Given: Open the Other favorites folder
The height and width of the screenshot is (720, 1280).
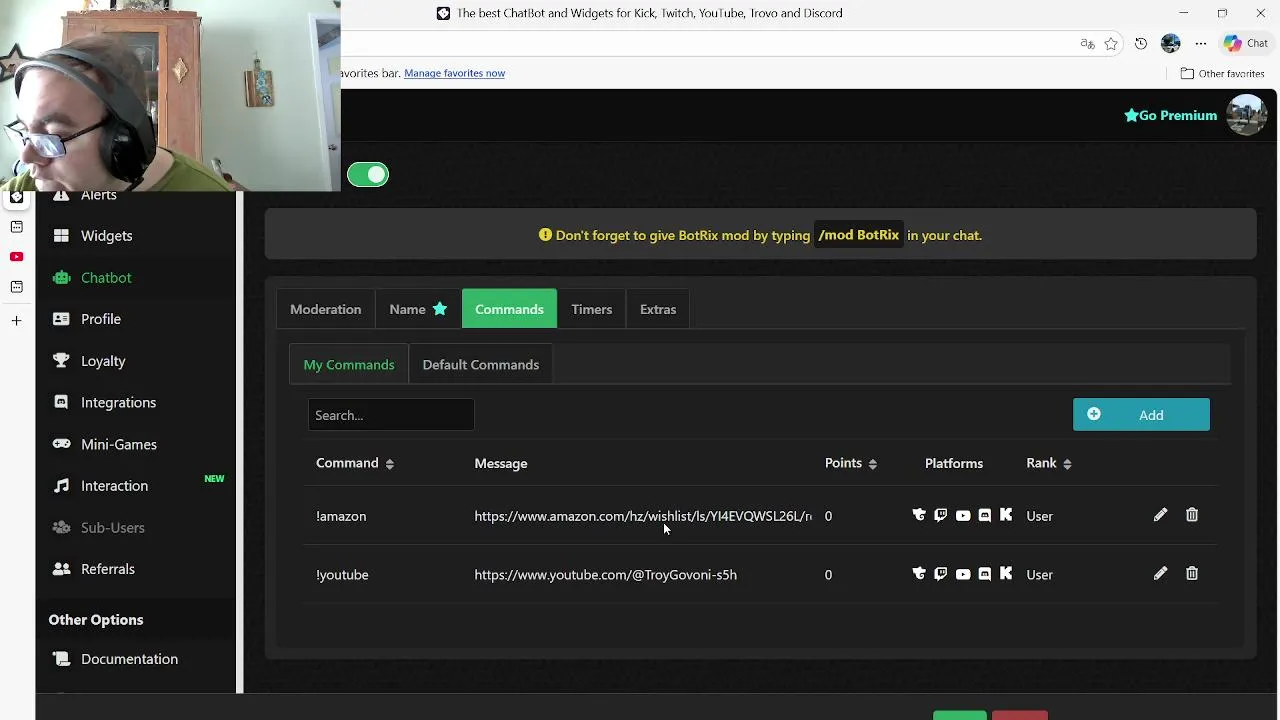Looking at the screenshot, I should (x=1222, y=73).
